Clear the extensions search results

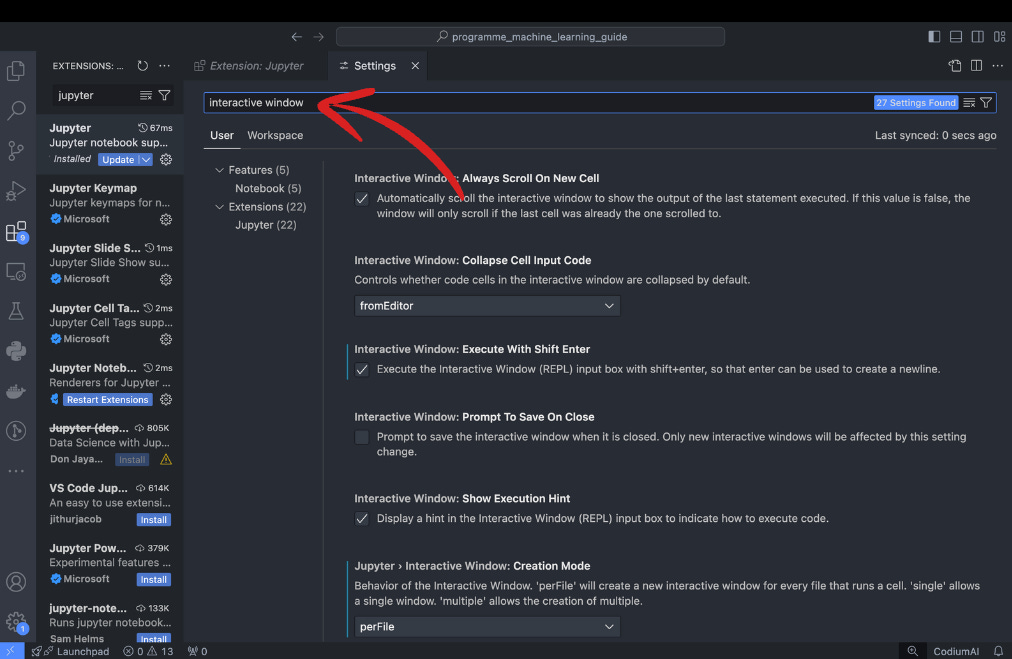146,96
